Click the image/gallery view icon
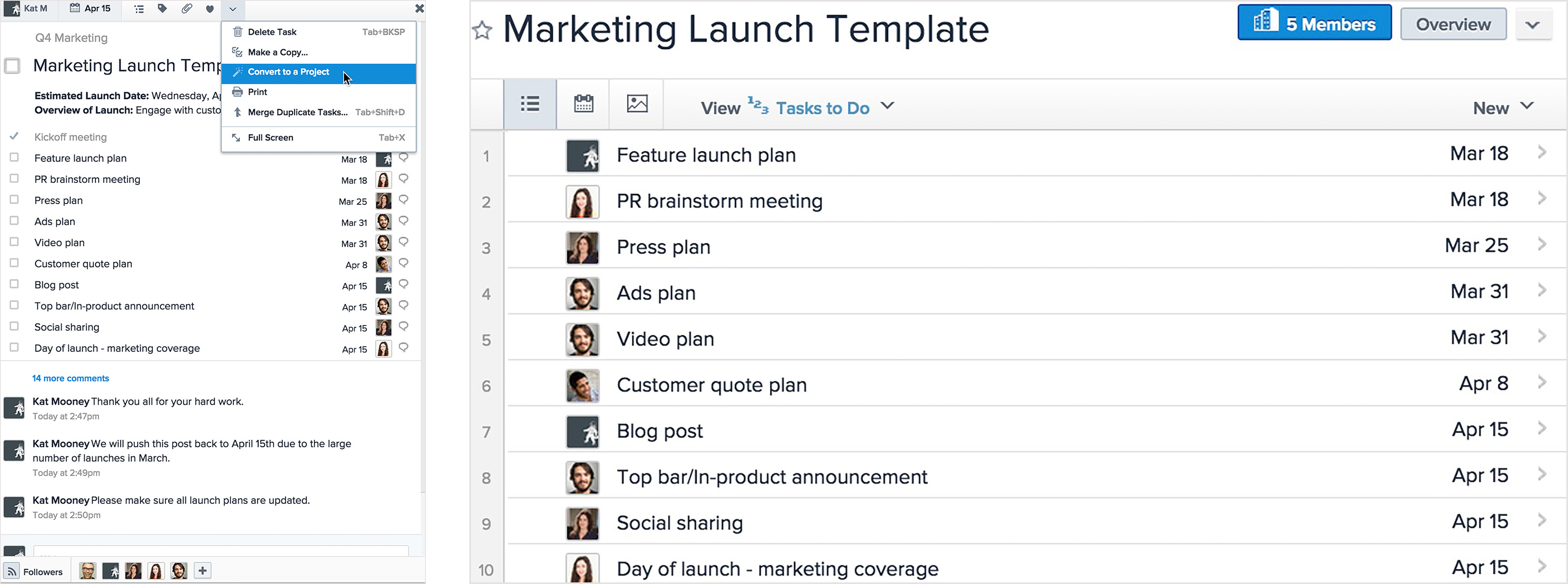This screenshot has height=584, width=1568. [x=636, y=106]
